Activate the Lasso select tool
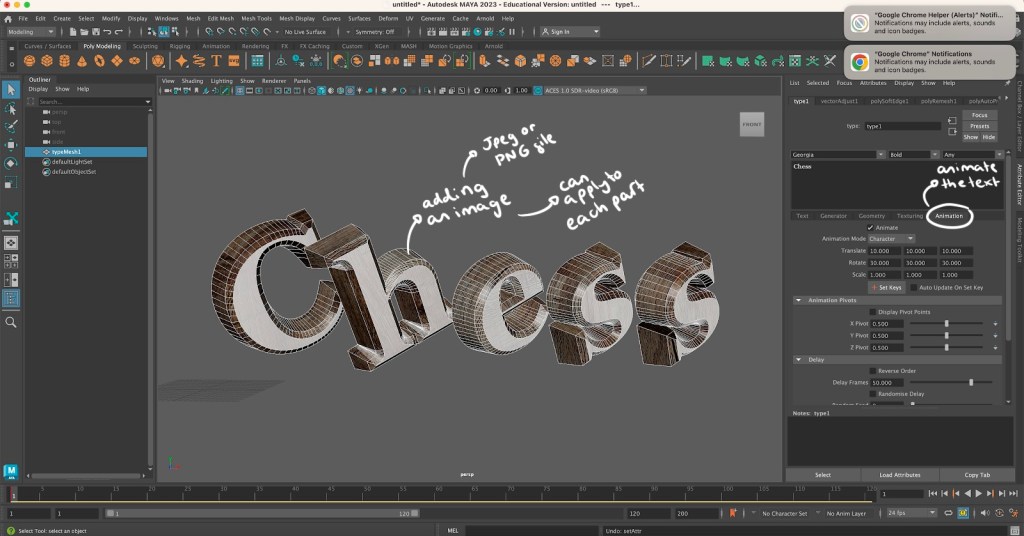The image size is (1024, 536). point(11,109)
